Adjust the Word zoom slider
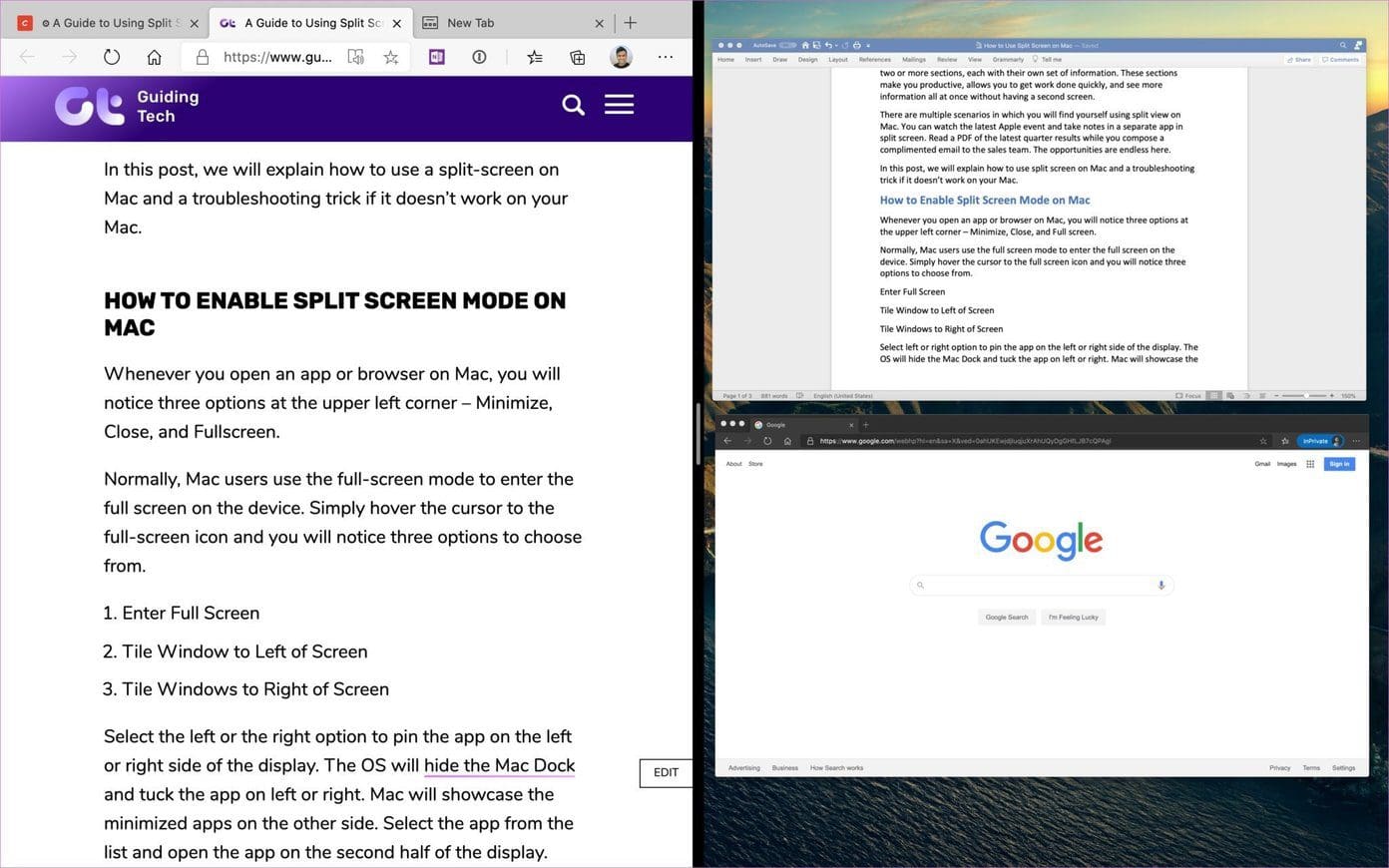The image size is (1389, 868). [x=1307, y=396]
